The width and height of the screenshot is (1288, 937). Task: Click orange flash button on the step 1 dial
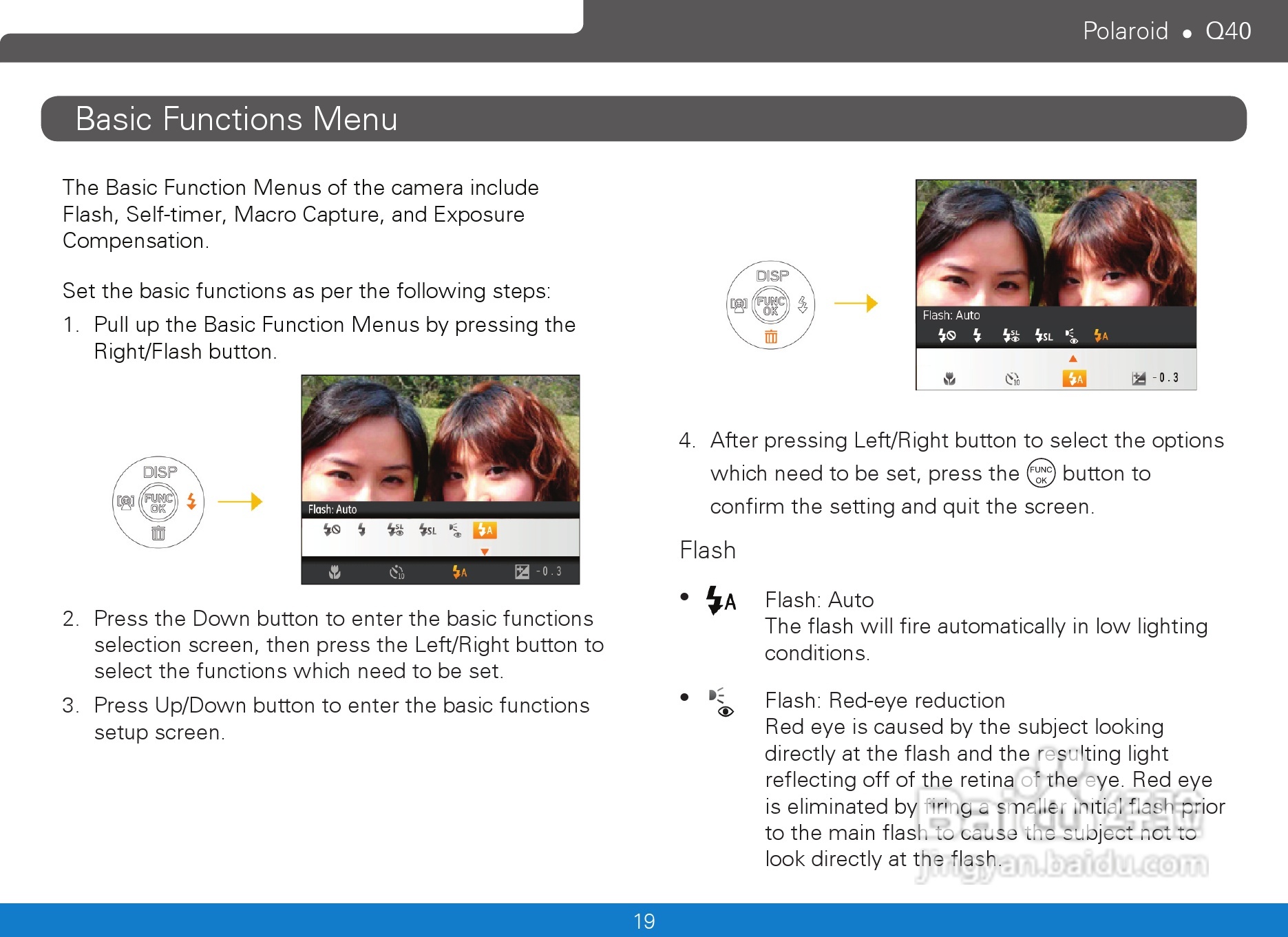point(191,501)
